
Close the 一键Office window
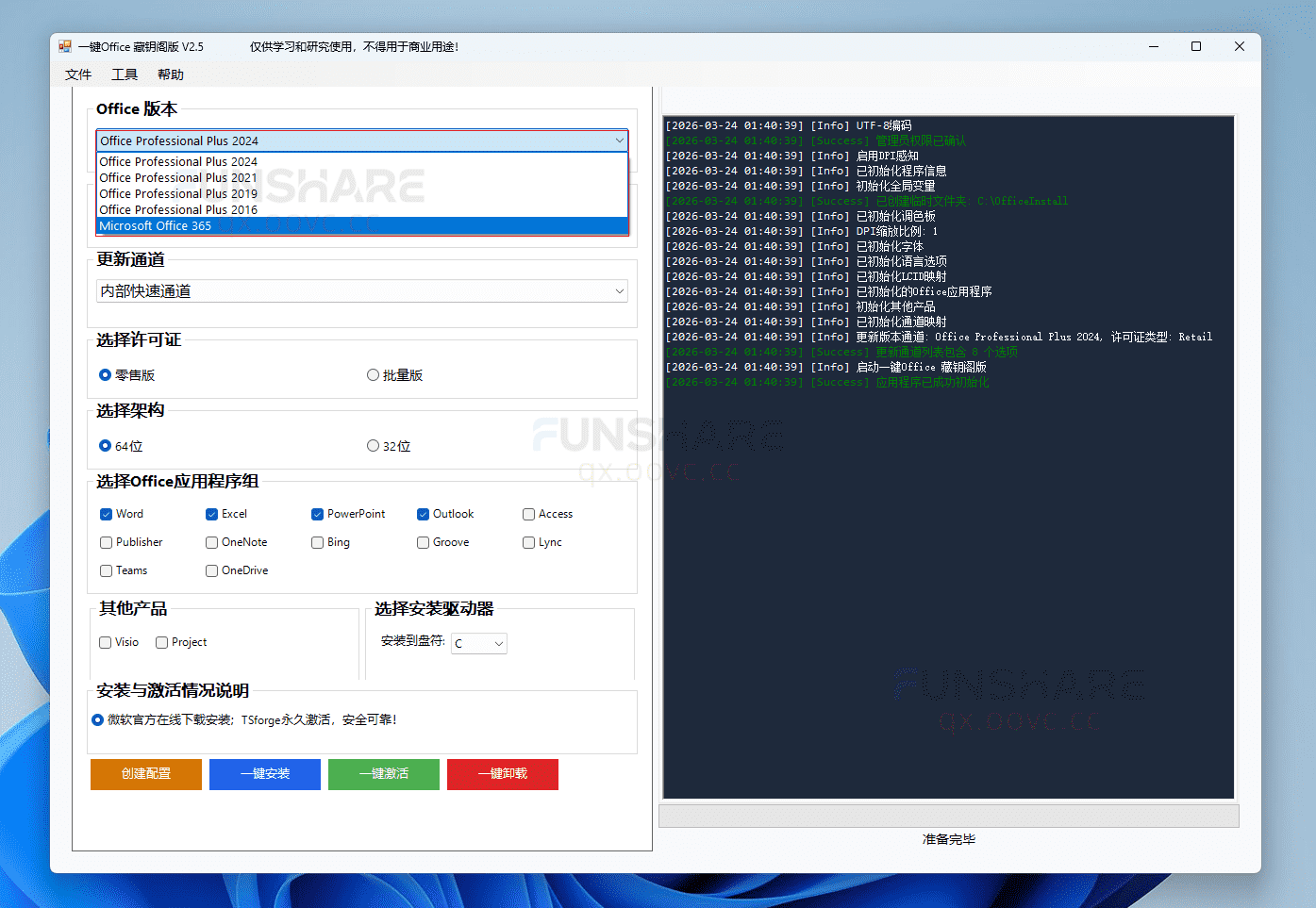1240,46
